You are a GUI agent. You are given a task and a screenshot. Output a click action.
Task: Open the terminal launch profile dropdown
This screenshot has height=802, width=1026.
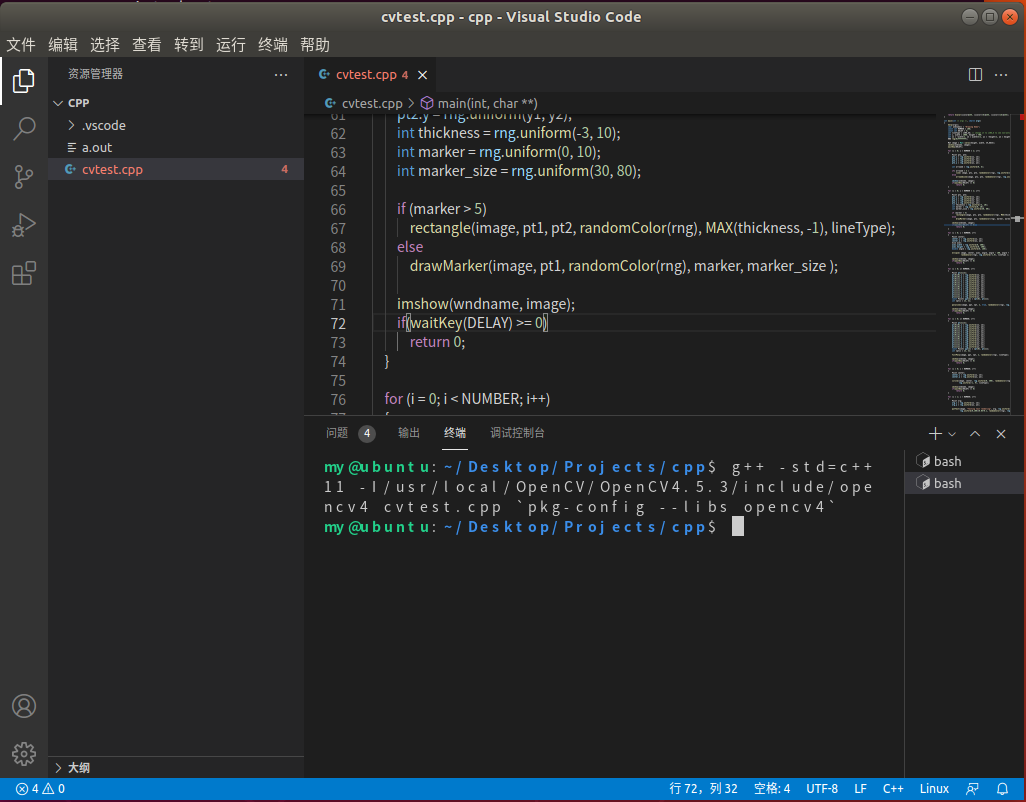pos(952,434)
